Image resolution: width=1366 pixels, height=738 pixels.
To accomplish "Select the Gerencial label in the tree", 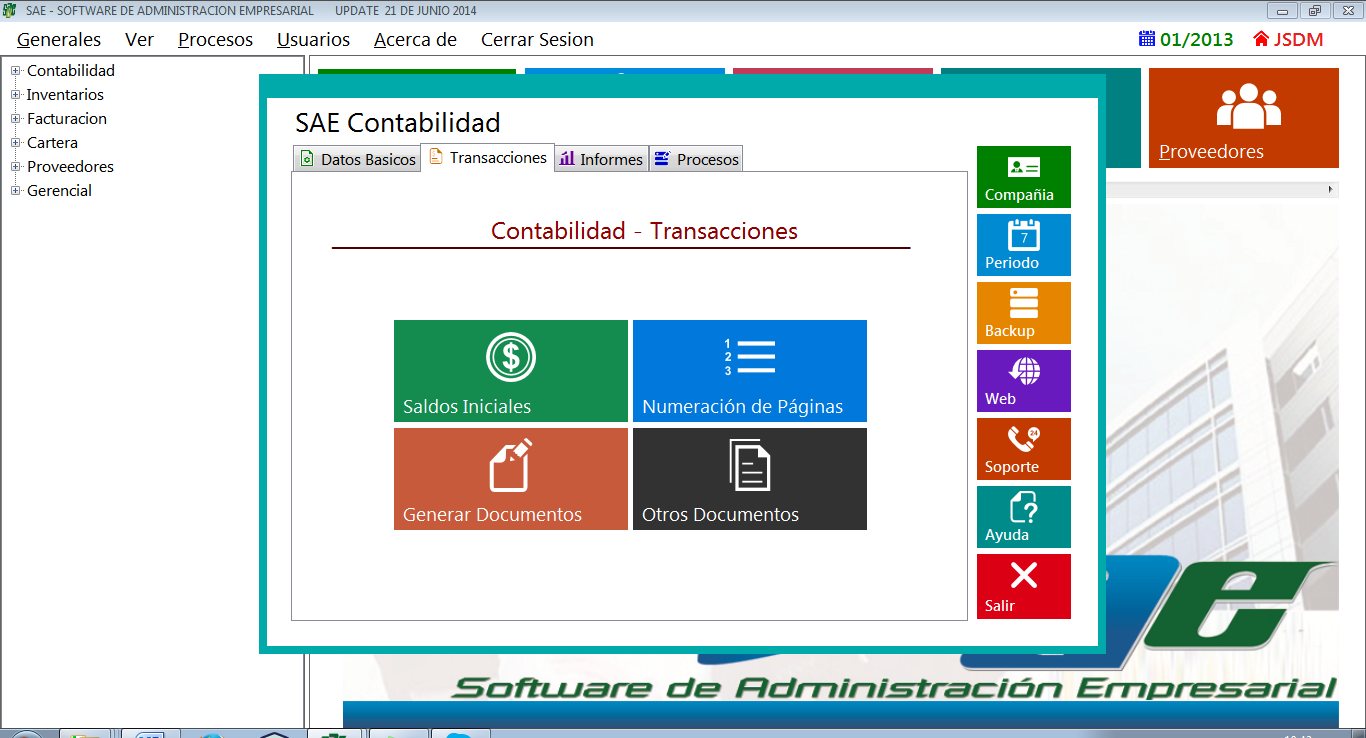I will [59, 191].
